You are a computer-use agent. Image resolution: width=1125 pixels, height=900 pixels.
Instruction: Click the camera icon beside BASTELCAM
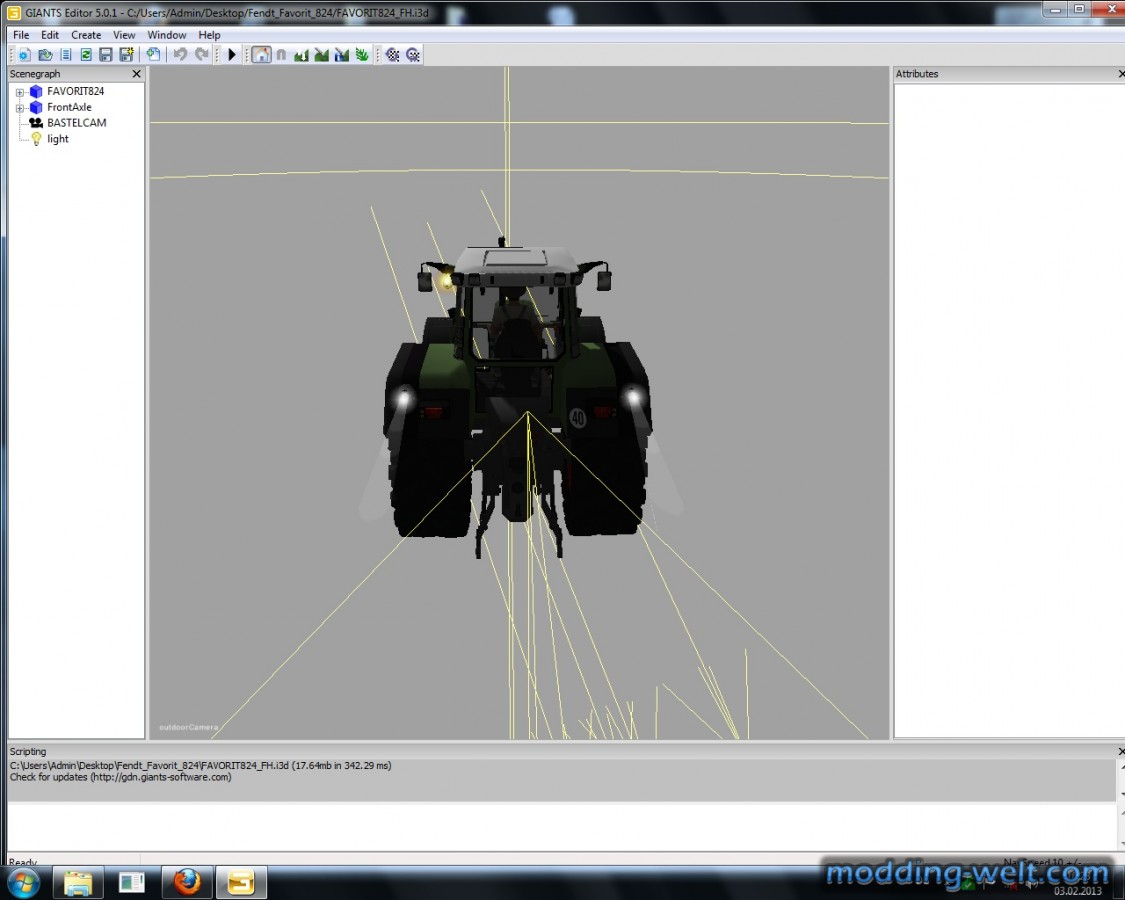pyautogui.click(x=36, y=123)
